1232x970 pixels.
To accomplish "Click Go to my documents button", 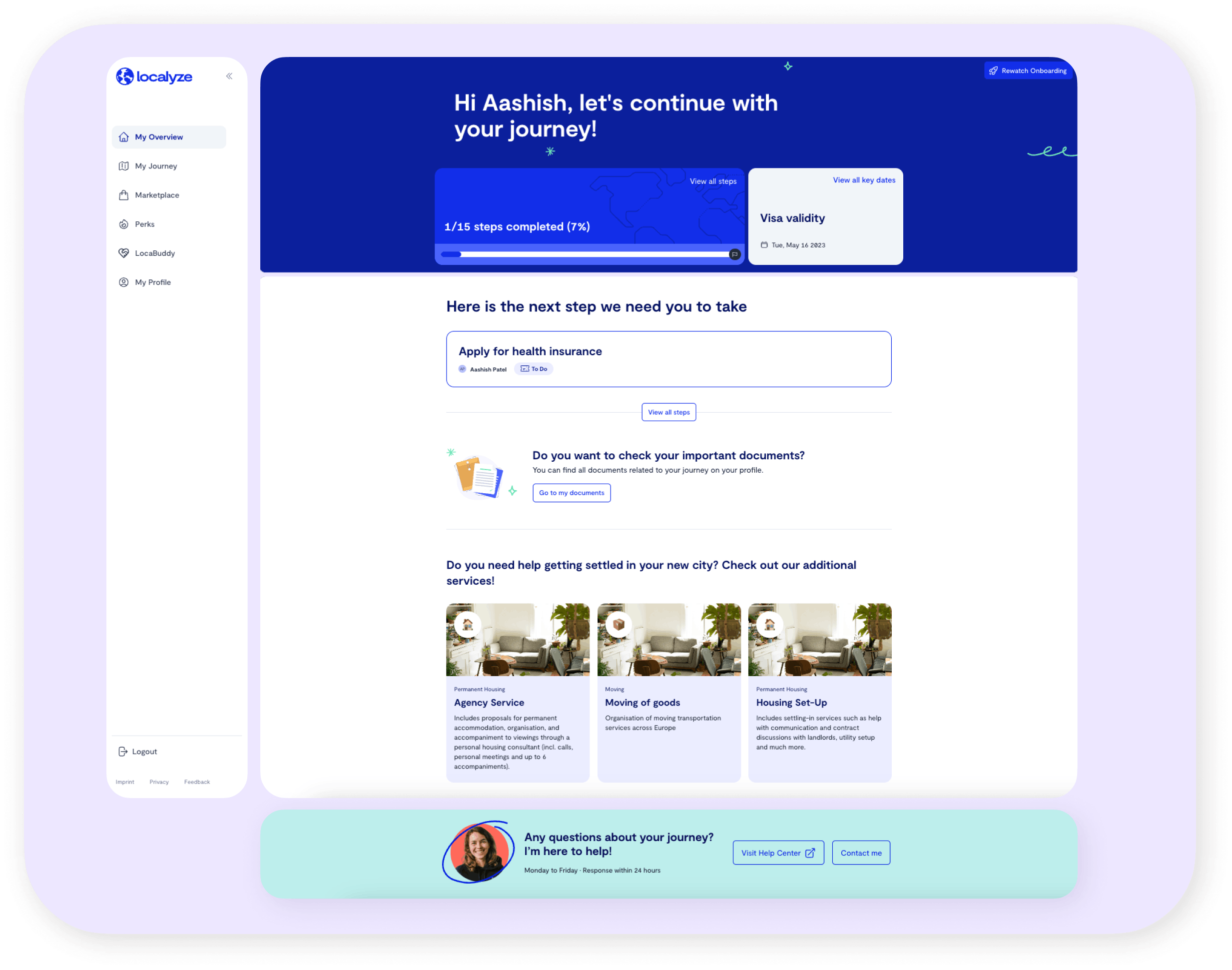I will coord(571,493).
